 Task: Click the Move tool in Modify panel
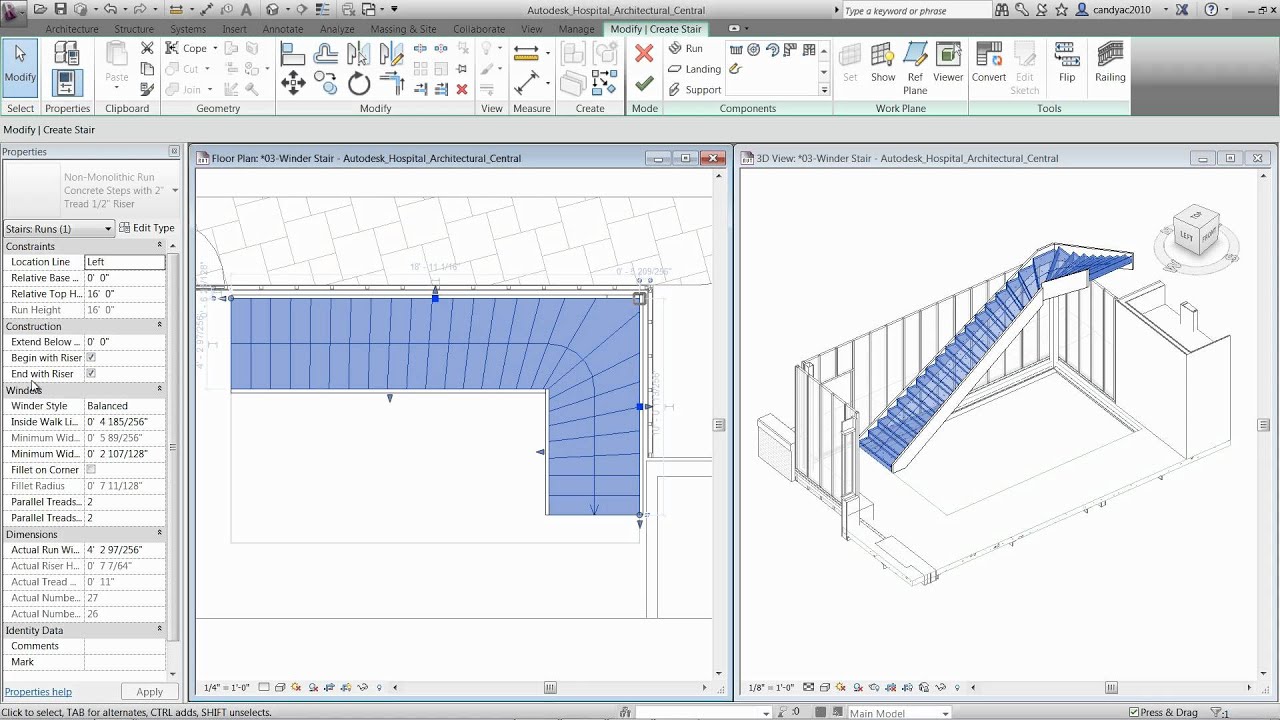[293, 84]
